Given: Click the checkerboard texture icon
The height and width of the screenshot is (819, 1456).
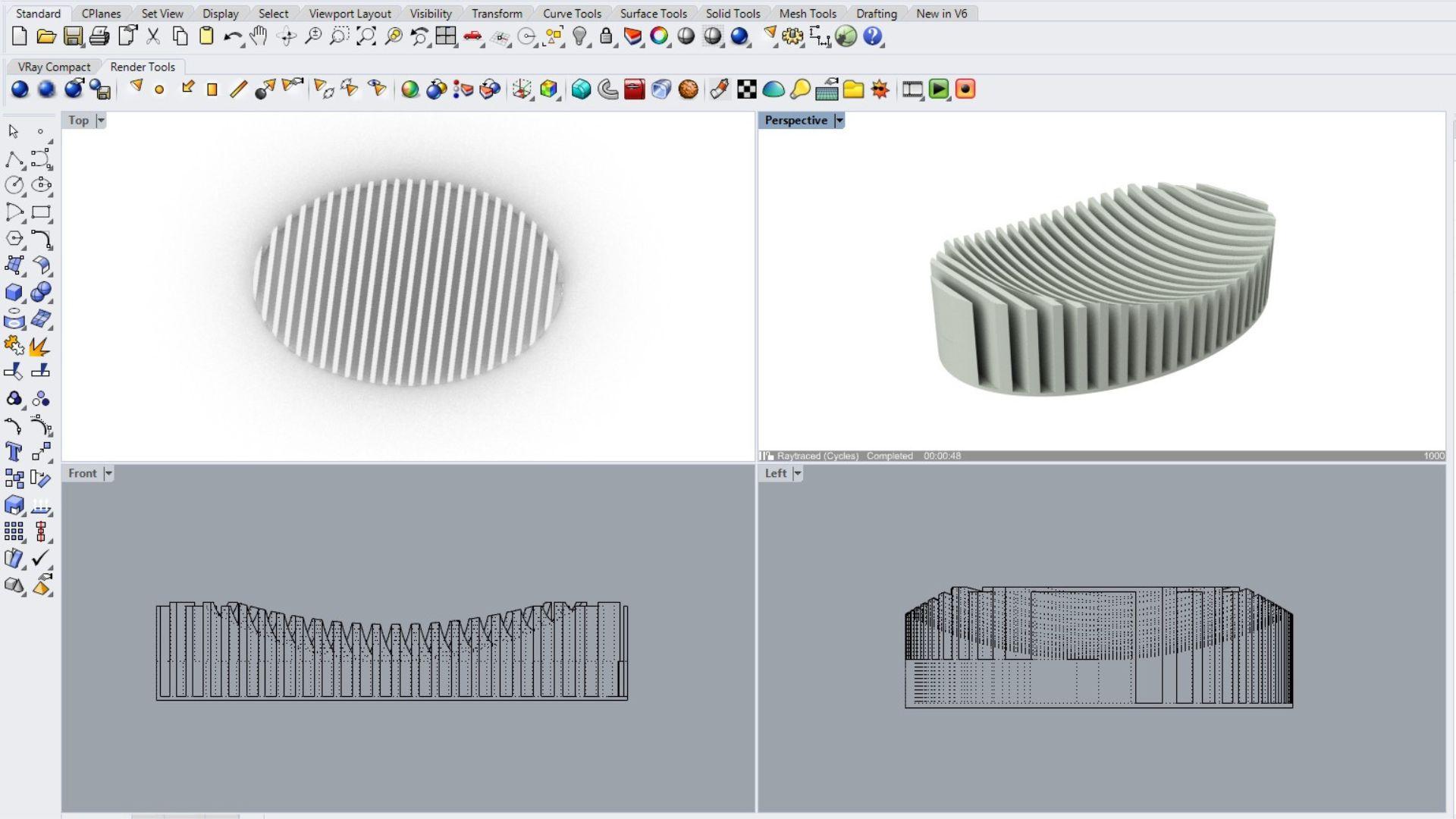Looking at the screenshot, I should click(747, 89).
